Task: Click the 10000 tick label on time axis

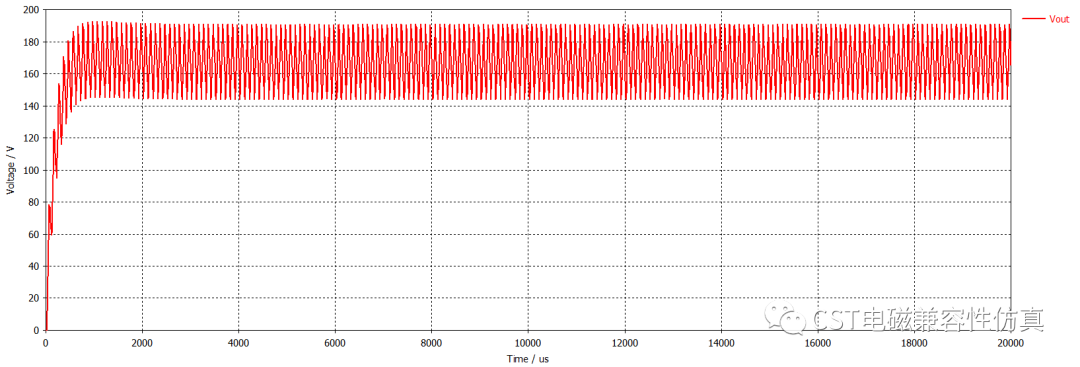Action: pyautogui.click(x=528, y=342)
